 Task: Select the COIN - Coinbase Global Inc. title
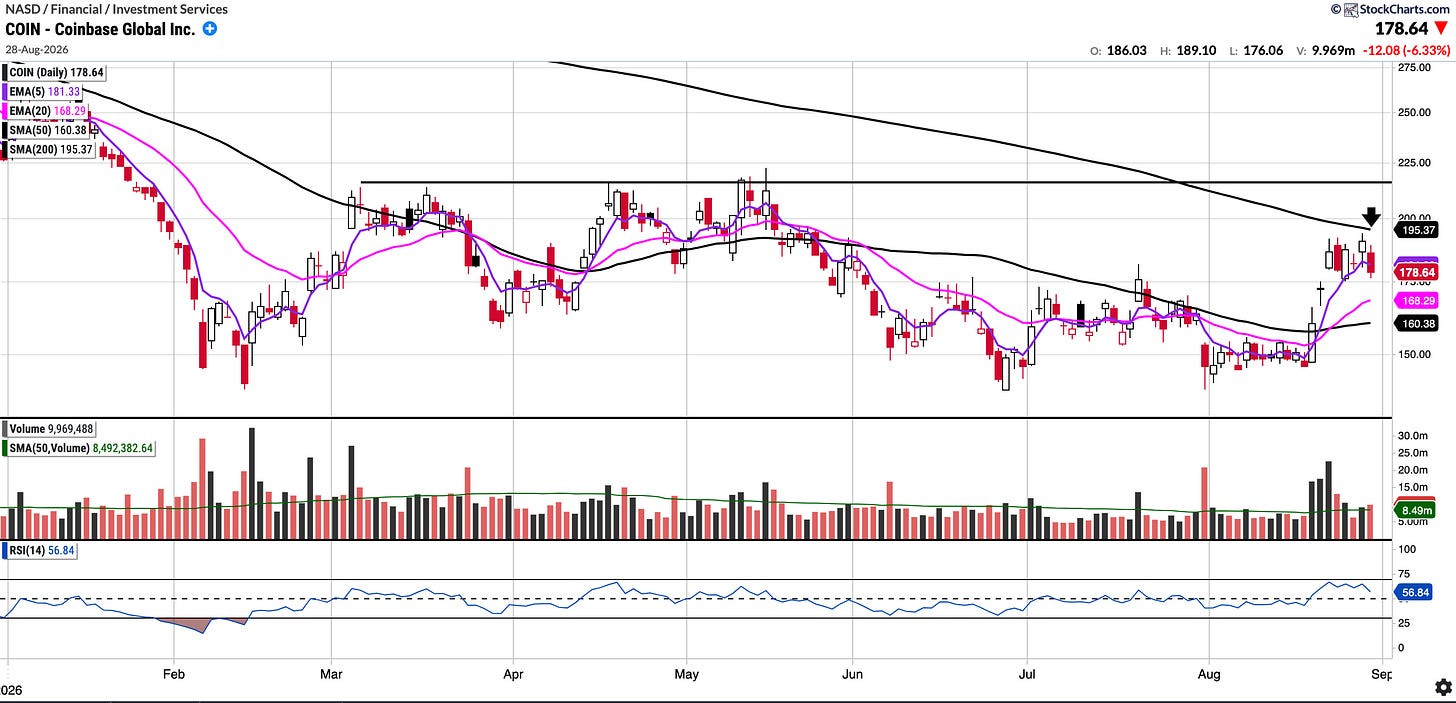click(x=100, y=29)
